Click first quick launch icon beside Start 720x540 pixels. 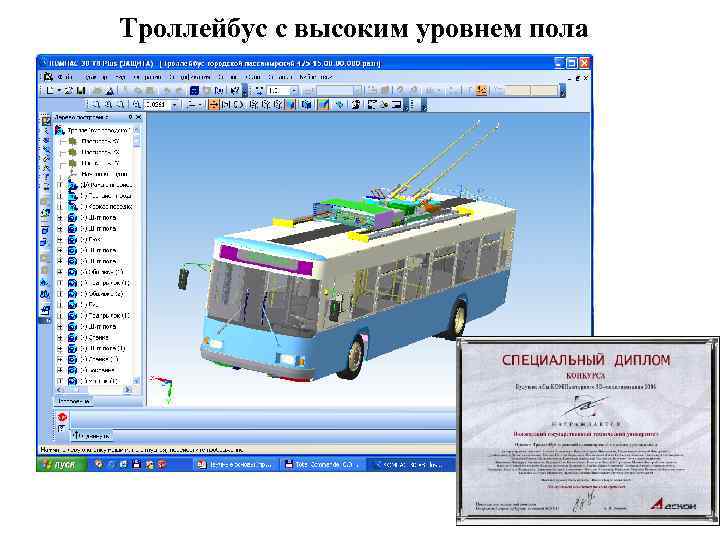coord(99,464)
